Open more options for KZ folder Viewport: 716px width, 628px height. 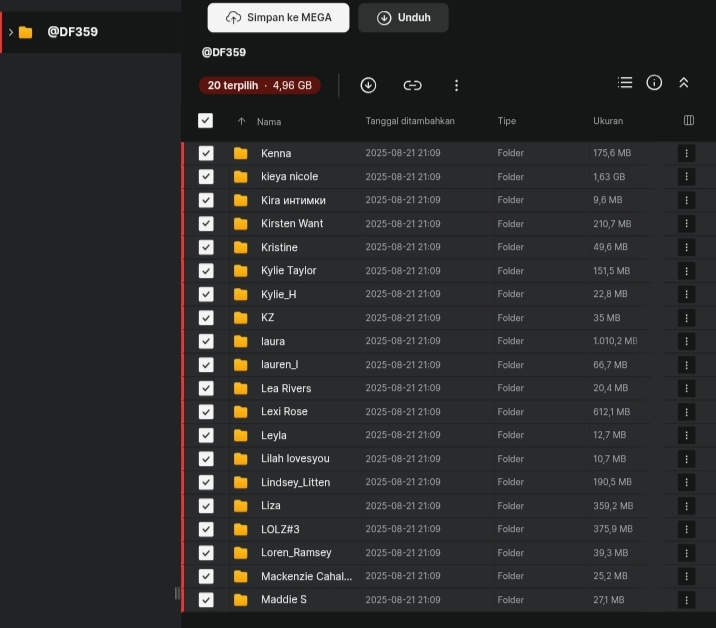pyautogui.click(x=686, y=318)
